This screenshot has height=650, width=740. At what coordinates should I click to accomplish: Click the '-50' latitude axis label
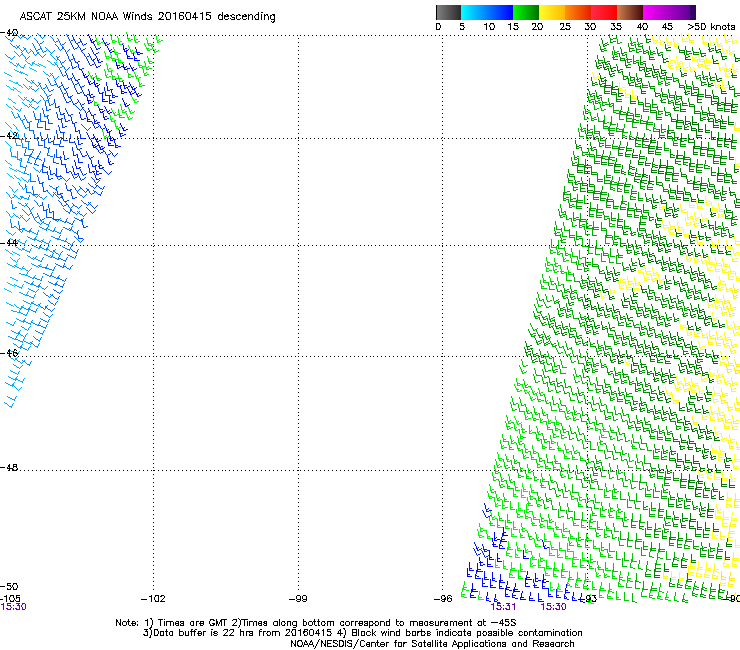pyautogui.click(x=9, y=587)
